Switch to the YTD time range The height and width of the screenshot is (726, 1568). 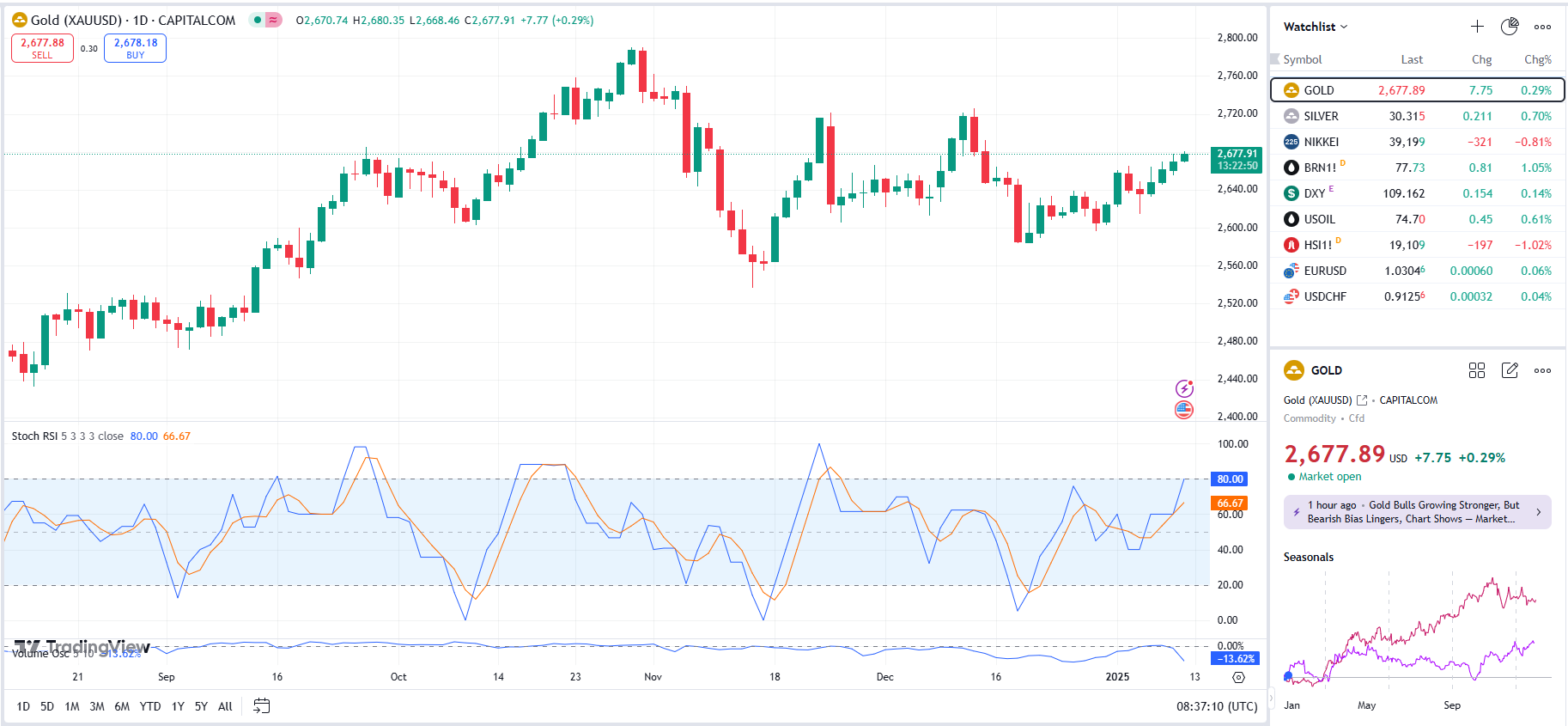point(150,706)
